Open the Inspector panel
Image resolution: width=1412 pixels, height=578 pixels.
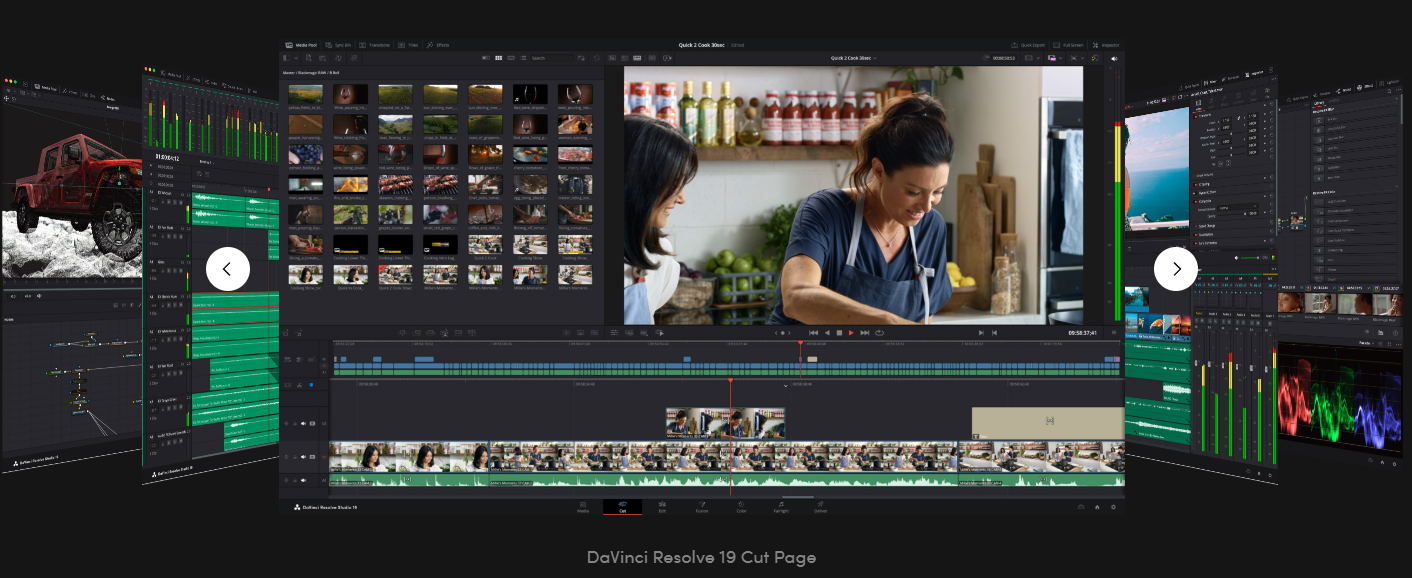pyautogui.click(x=1106, y=45)
